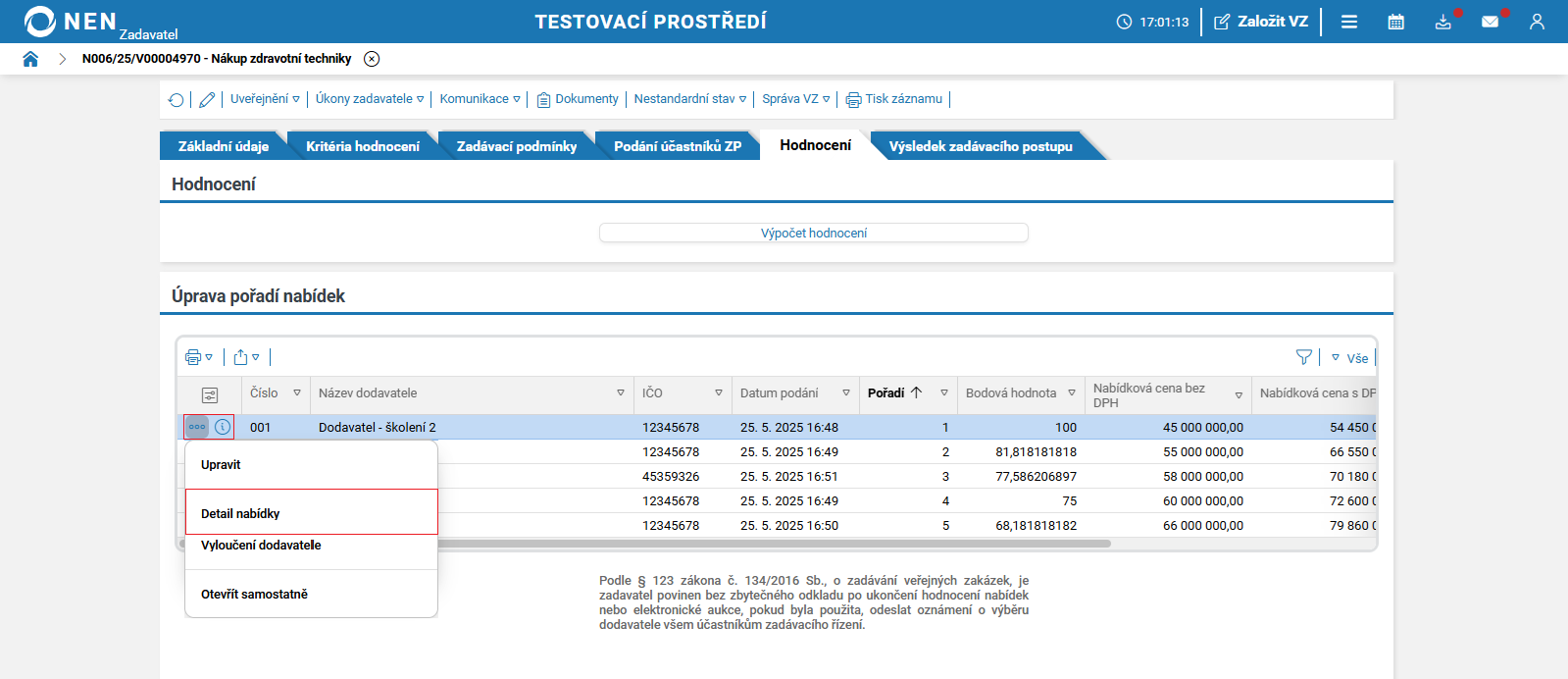Viewport: 1568px width, 679px height.
Task: Switch to the Kritéria hodnocení tab
Action: pyautogui.click(x=362, y=146)
